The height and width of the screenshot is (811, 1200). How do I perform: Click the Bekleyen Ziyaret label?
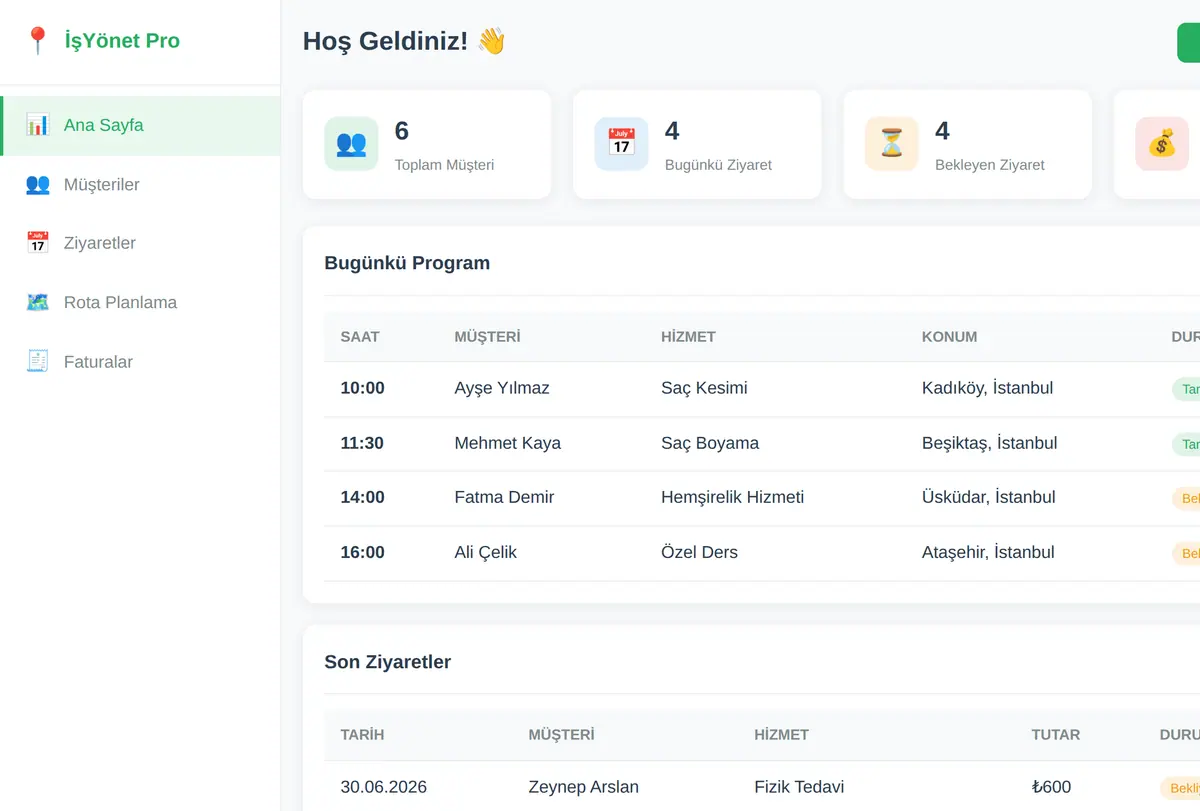click(989, 165)
